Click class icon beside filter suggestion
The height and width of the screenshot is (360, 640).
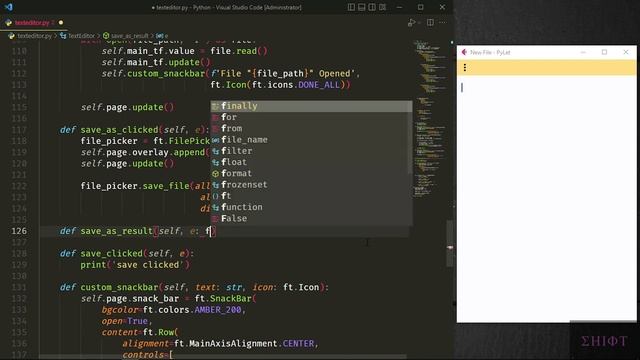tap(216, 151)
